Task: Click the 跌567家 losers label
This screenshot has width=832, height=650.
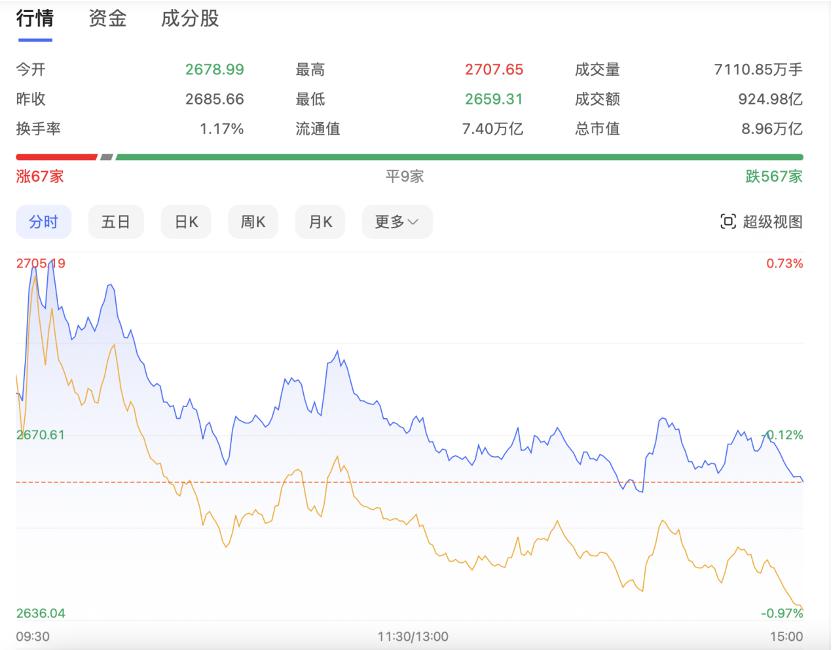Action: pos(773,176)
